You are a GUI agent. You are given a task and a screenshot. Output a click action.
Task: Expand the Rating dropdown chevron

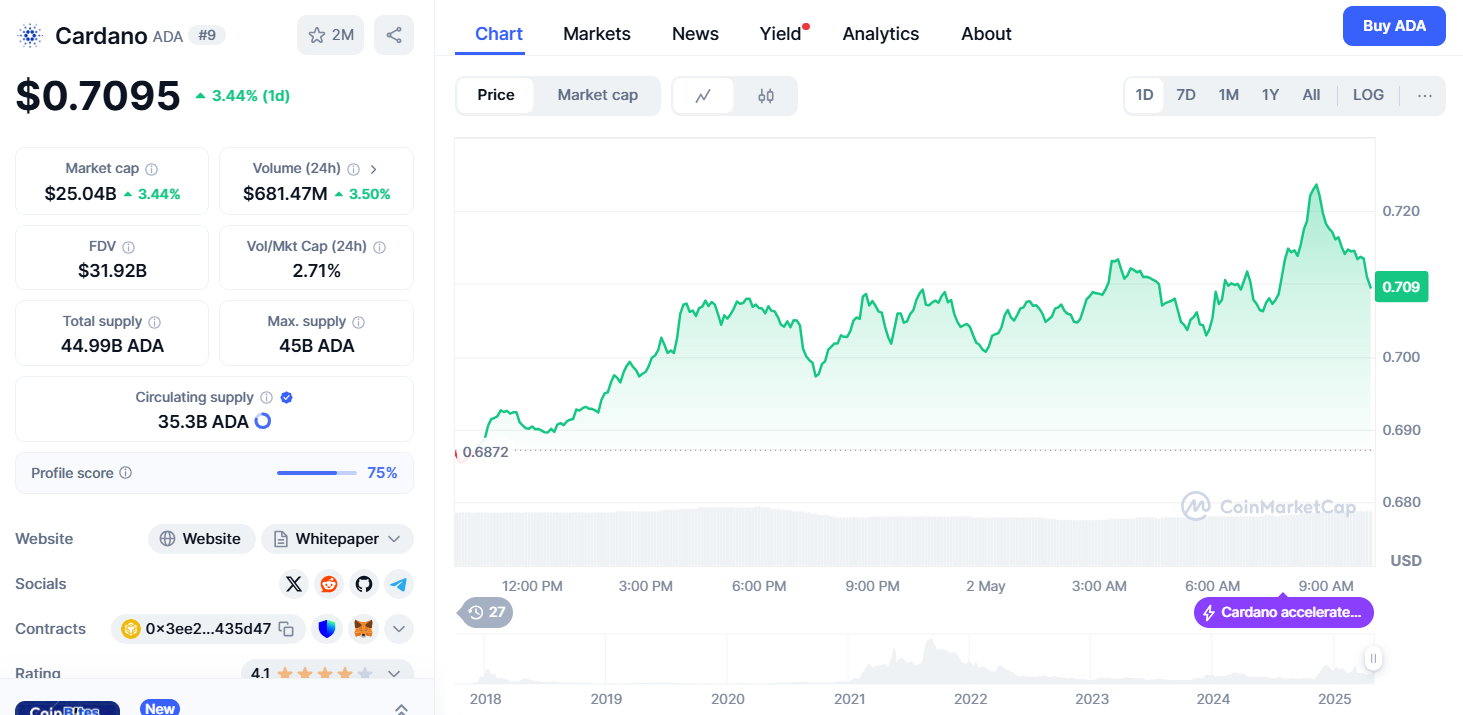[393, 674]
